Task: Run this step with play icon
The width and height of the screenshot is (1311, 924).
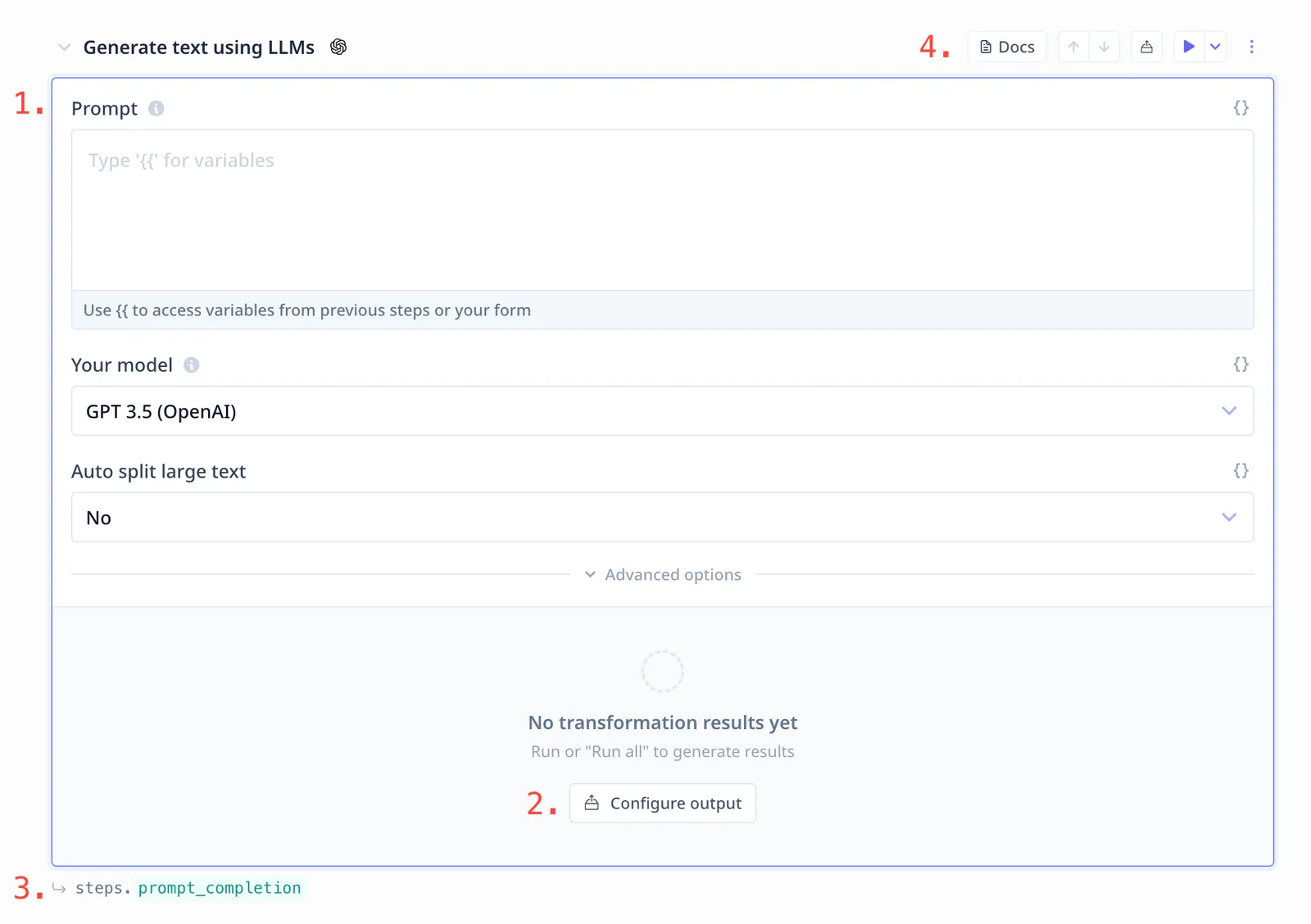Action: click(1189, 47)
